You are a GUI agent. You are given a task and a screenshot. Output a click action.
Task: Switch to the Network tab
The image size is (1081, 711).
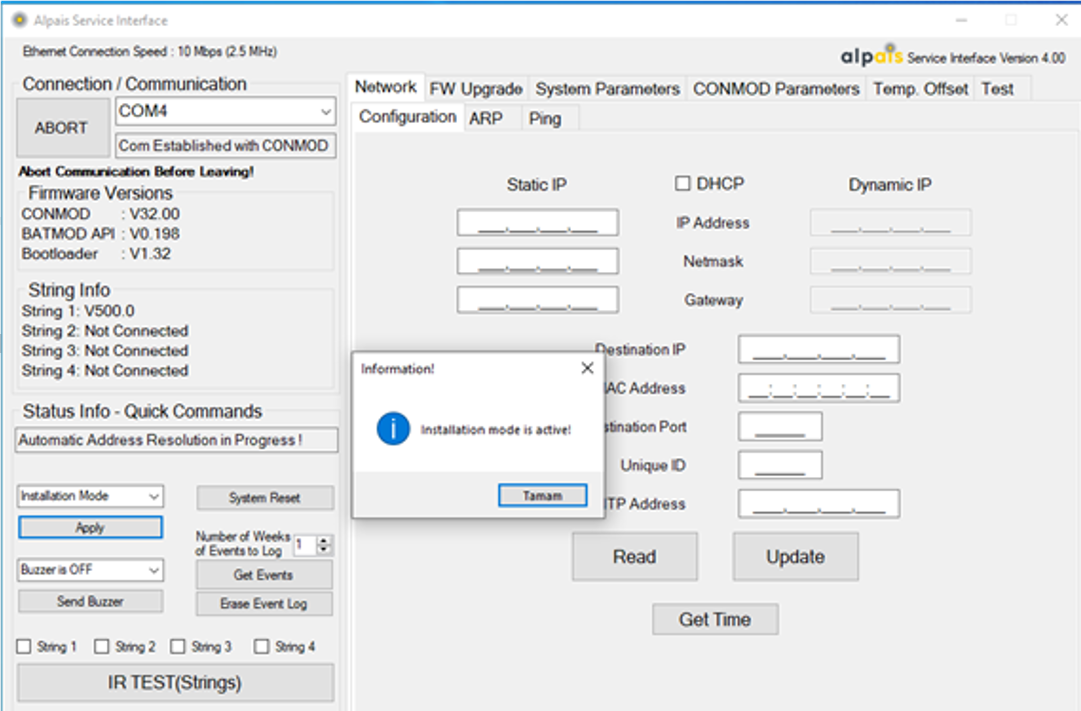pos(385,87)
